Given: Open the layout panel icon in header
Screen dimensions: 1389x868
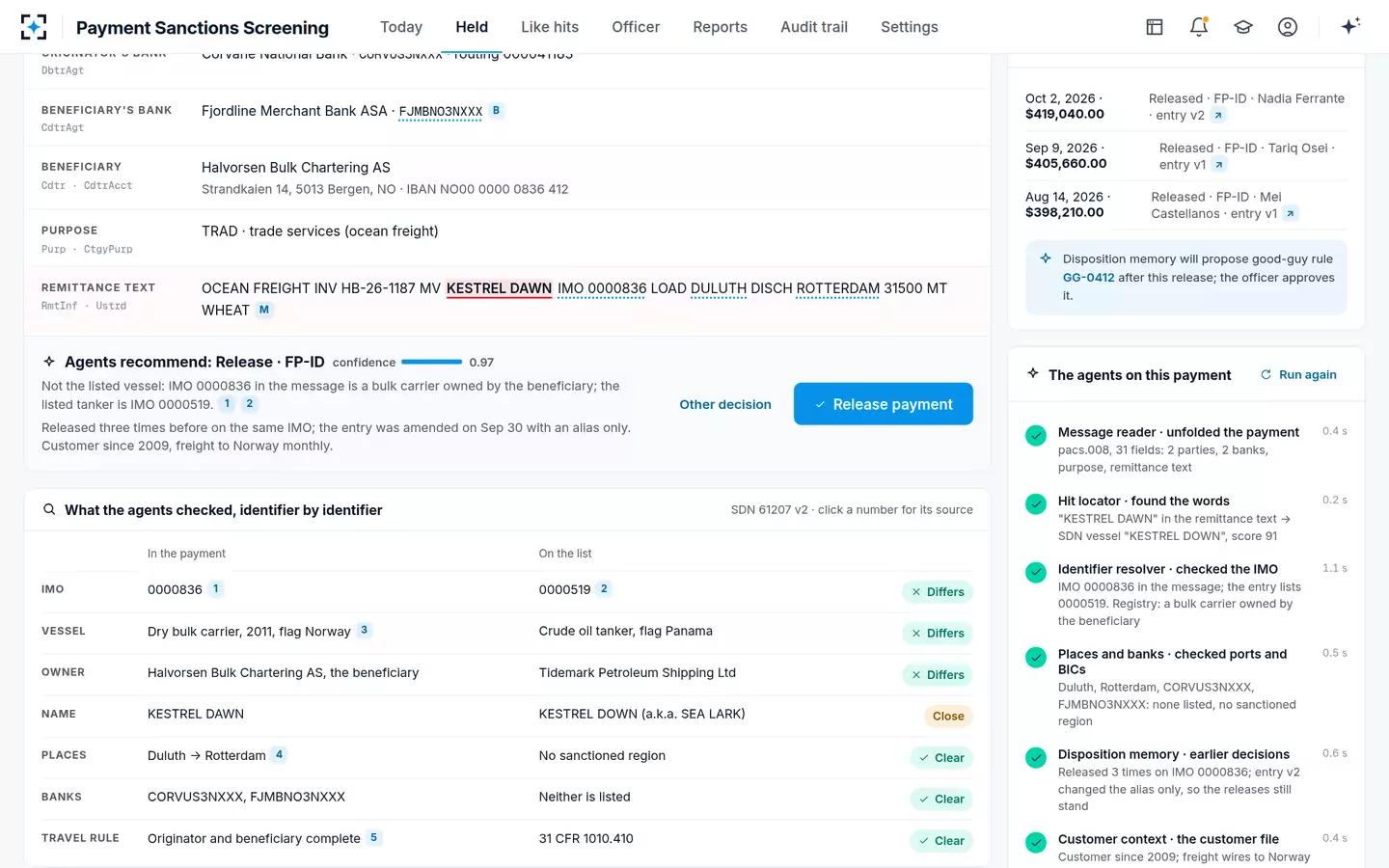Looking at the screenshot, I should pos(1155,27).
